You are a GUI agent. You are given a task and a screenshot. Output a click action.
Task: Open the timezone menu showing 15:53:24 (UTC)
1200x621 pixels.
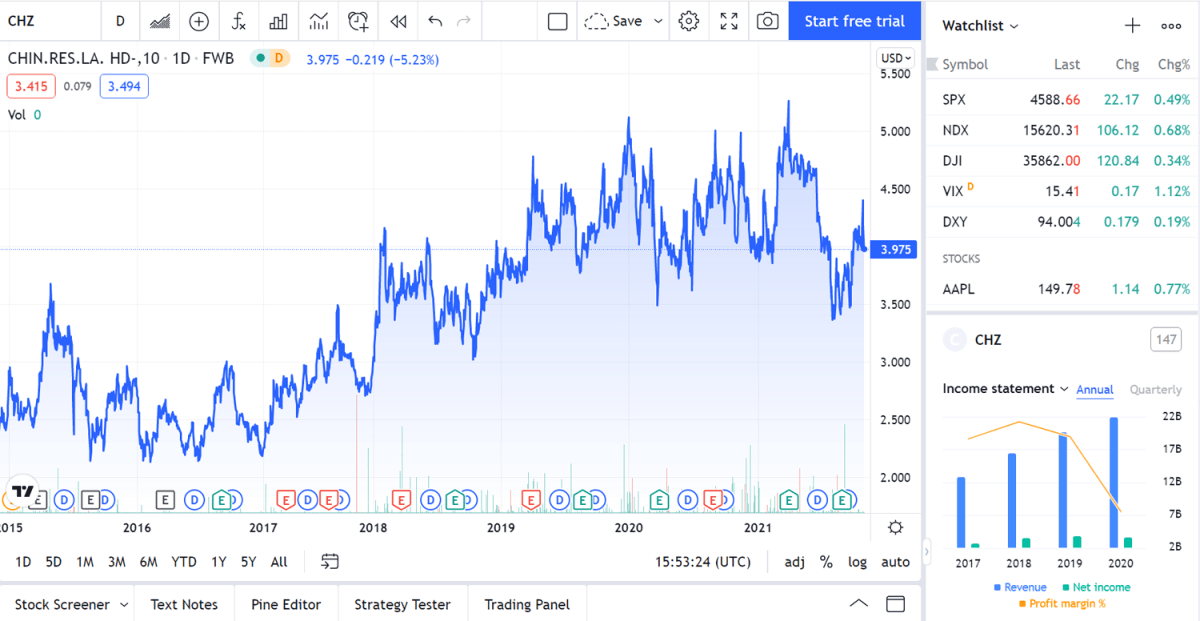tap(703, 562)
